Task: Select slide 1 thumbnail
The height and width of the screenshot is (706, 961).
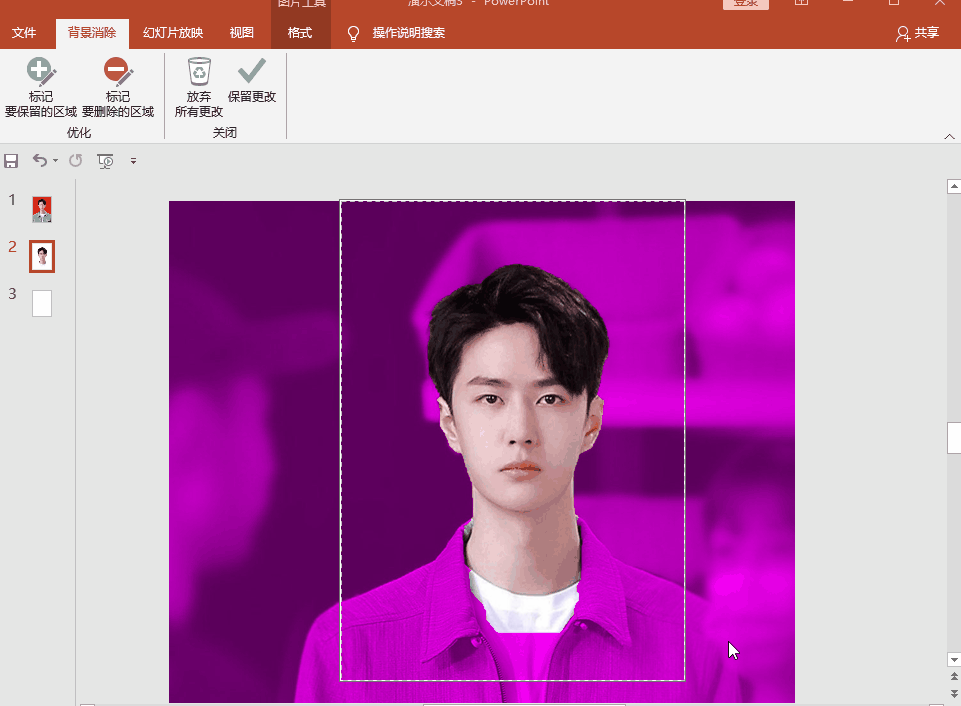Action: point(42,210)
